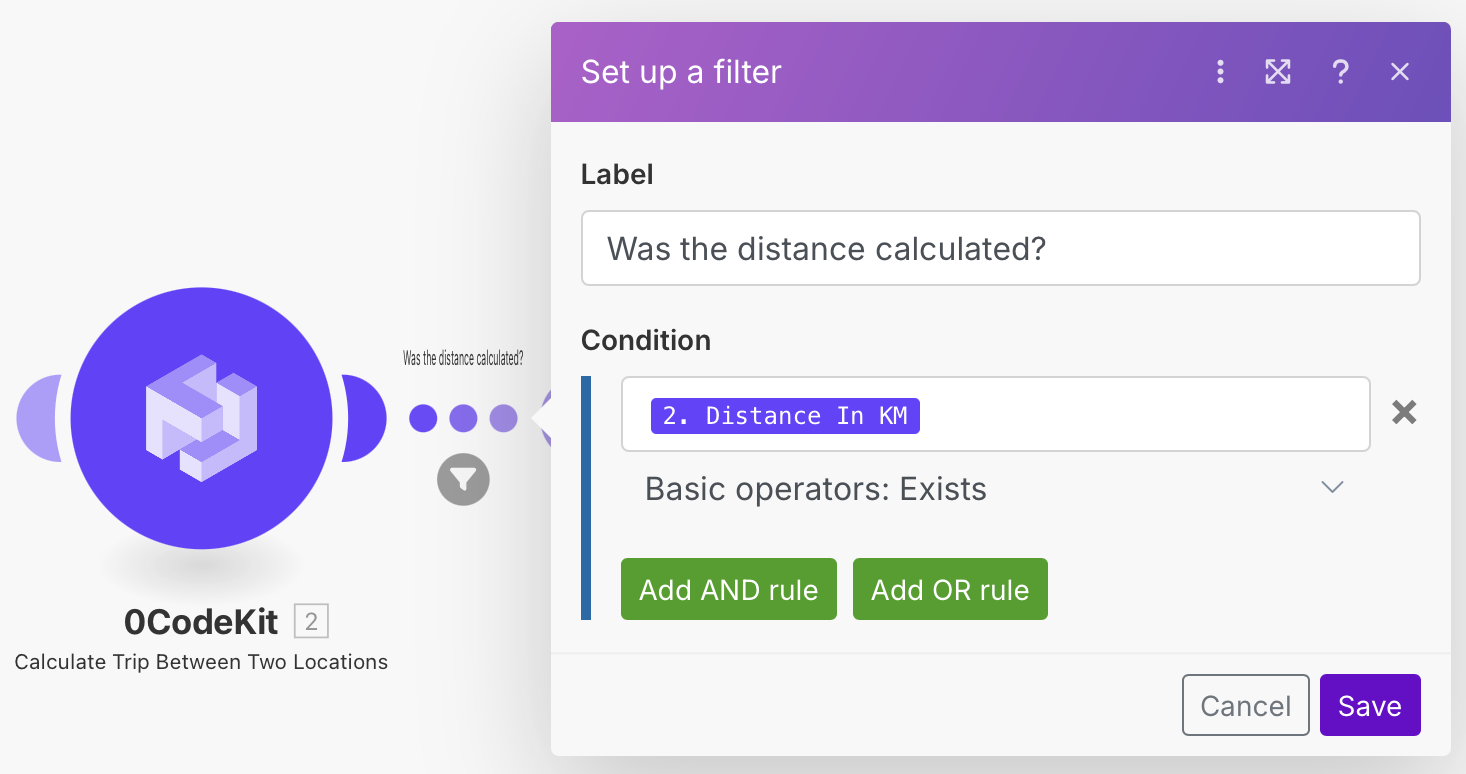
Task: Click the first dot on the connection route
Action: point(423,418)
